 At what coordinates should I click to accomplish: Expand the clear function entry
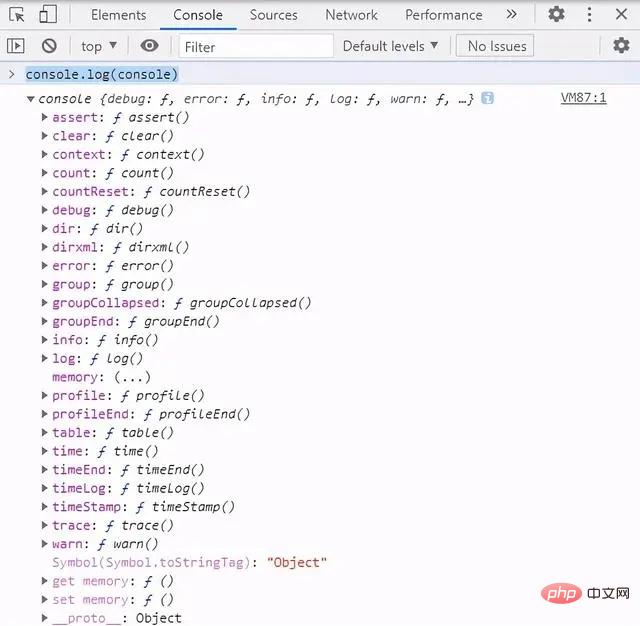point(44,136)
